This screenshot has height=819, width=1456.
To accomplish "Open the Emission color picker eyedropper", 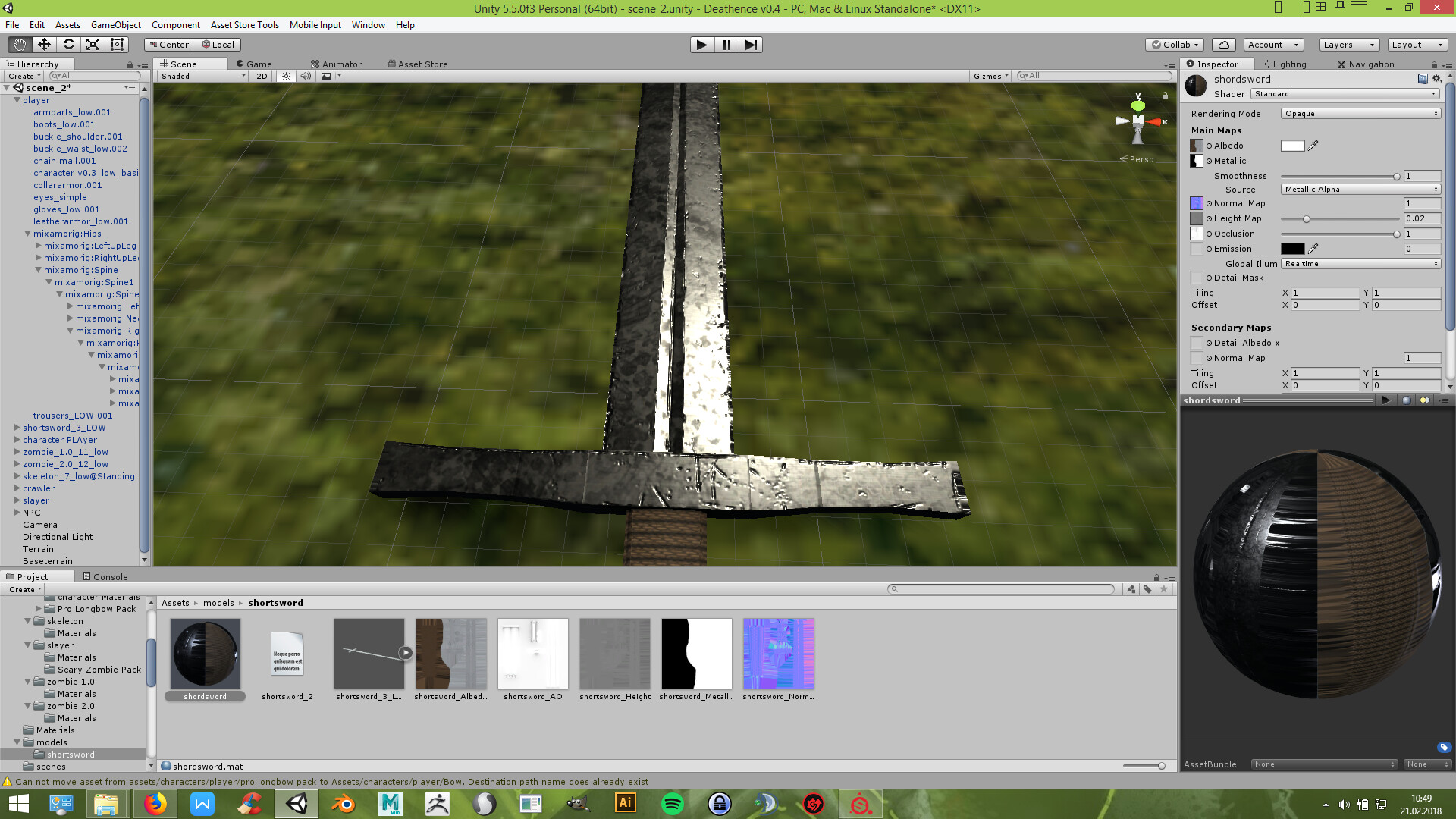I will (1314, 249).
